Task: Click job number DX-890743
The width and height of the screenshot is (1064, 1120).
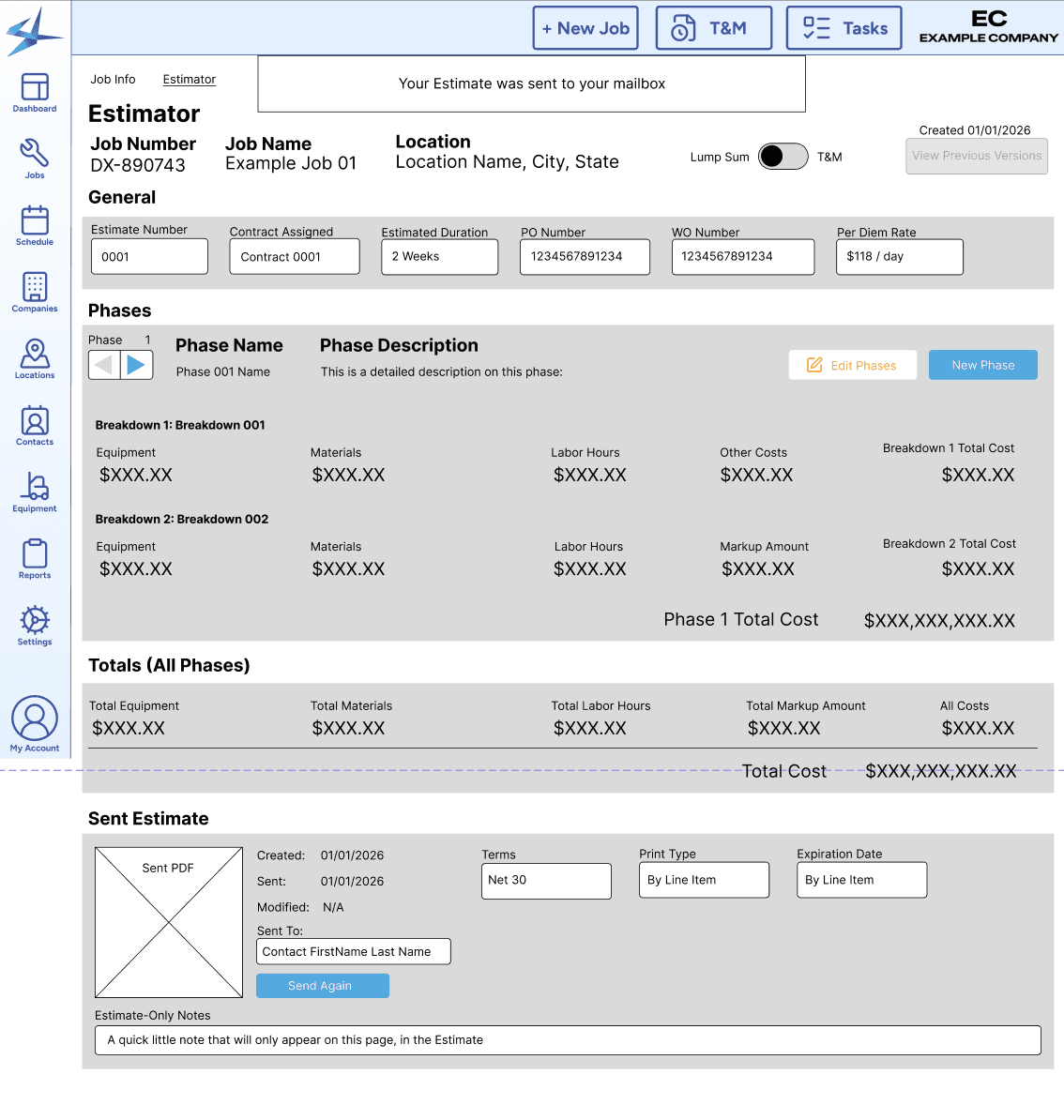Action: click(x=138, y=165)
